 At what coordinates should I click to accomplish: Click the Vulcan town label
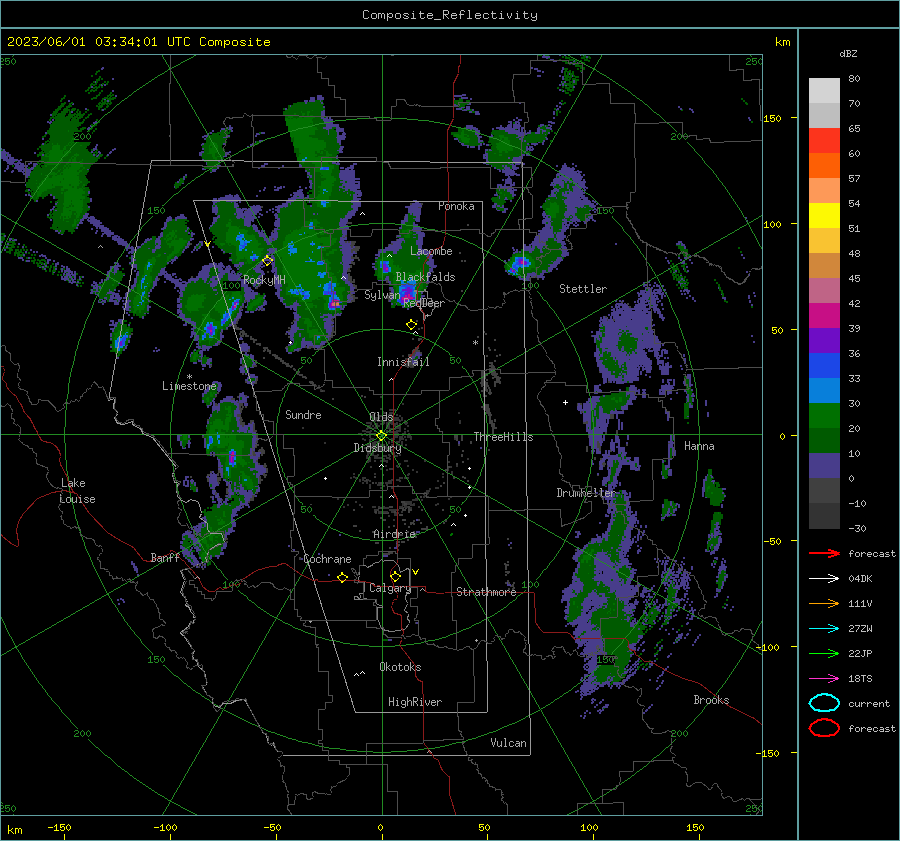[x=508, y=743]
